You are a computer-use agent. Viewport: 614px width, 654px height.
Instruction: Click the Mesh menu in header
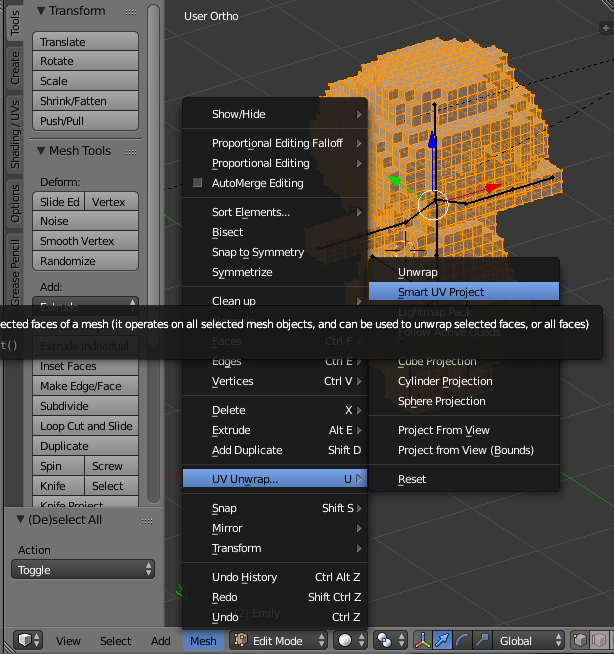tap(203, 641)
